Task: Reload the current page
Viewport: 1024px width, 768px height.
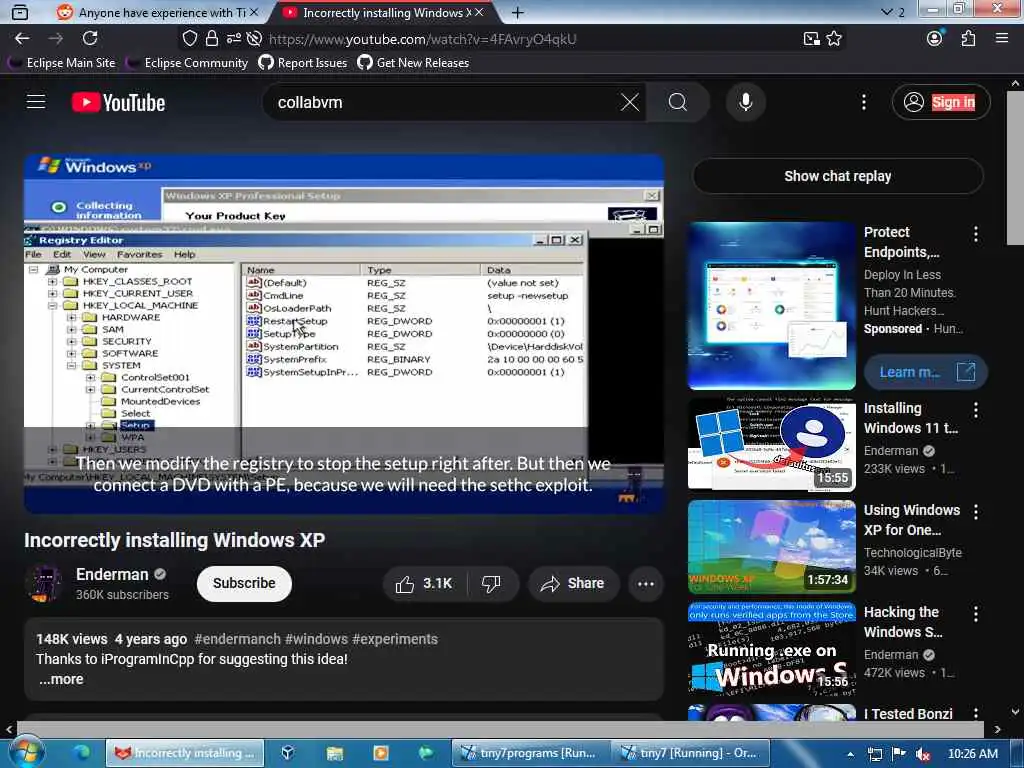Action: click(90, 39)
